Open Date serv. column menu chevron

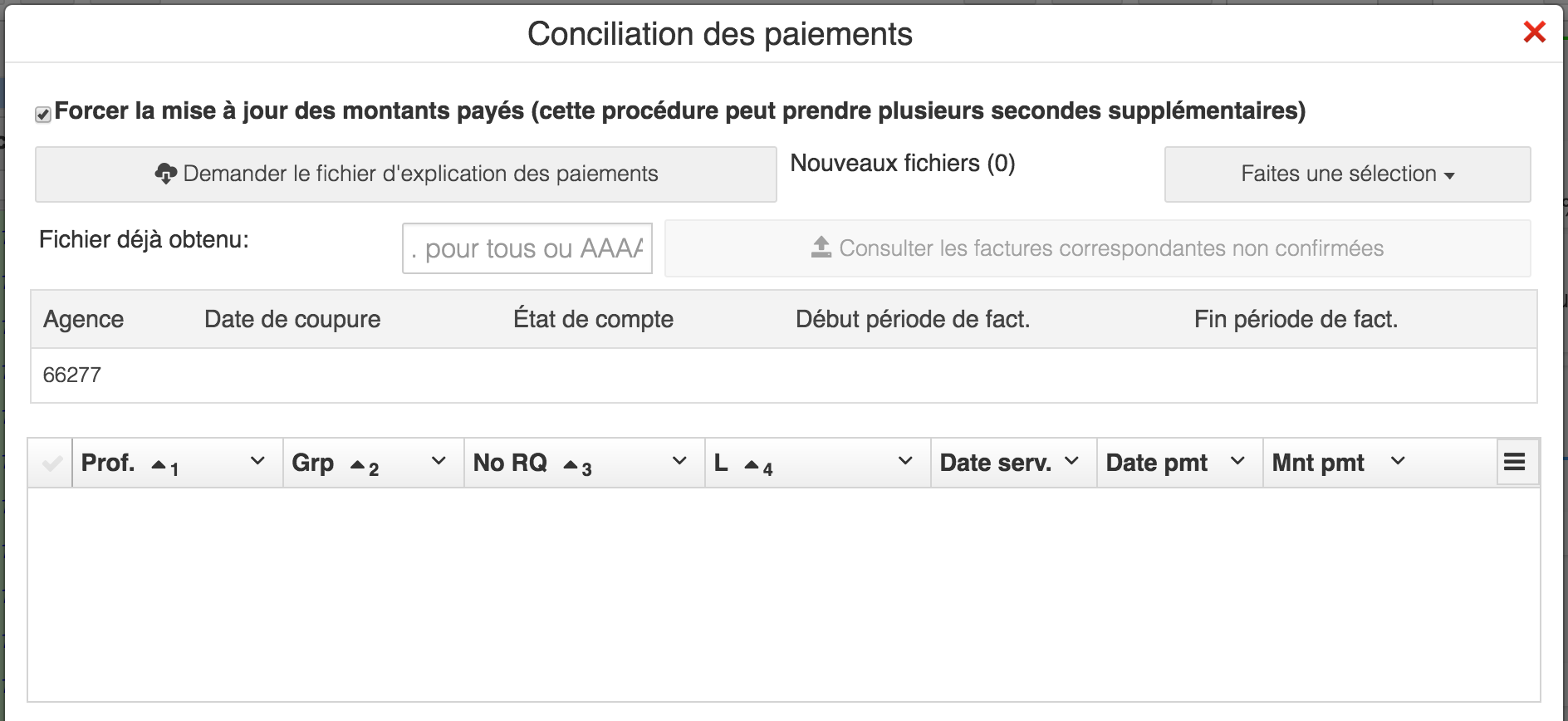tap(1071, 461)
